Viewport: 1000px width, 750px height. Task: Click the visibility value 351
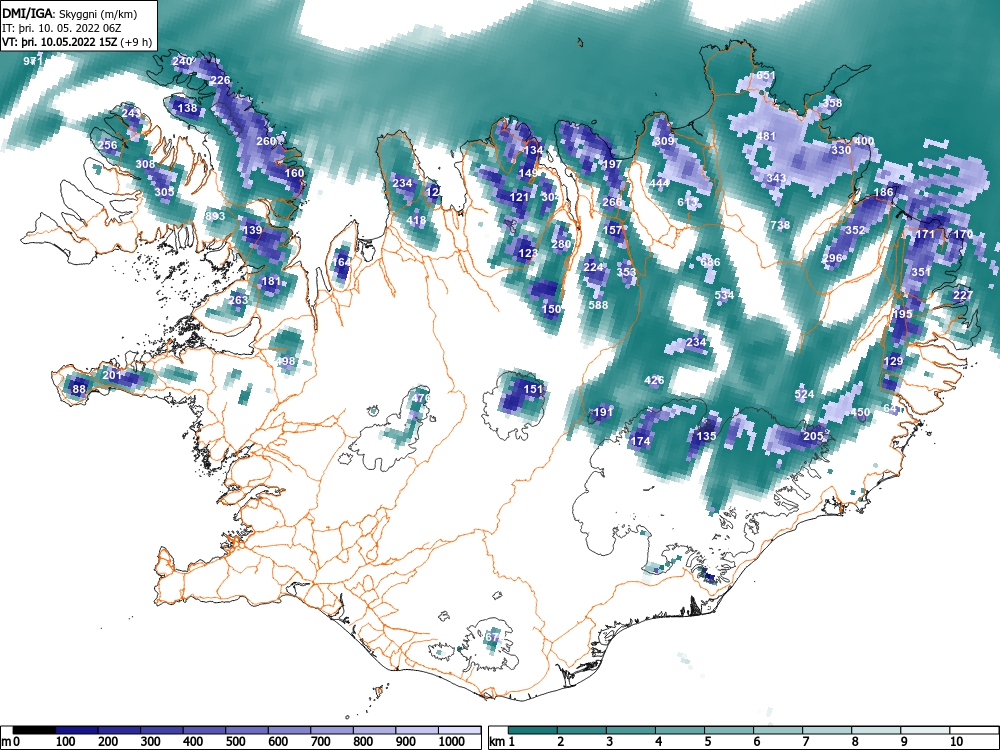(922, 272)
